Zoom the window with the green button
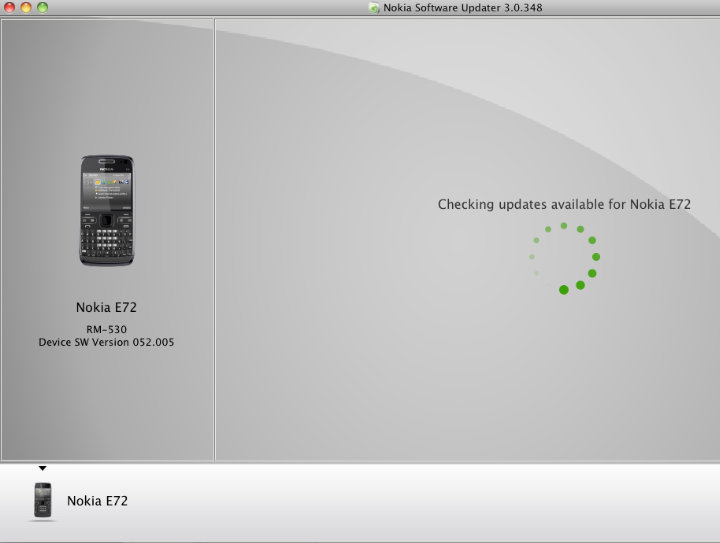 (42, 7)
